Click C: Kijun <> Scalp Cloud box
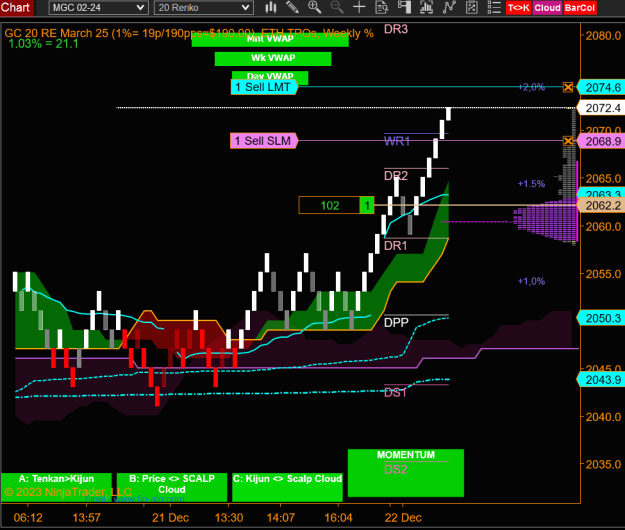This screenshot has height=530, width=625. [287, 487]
